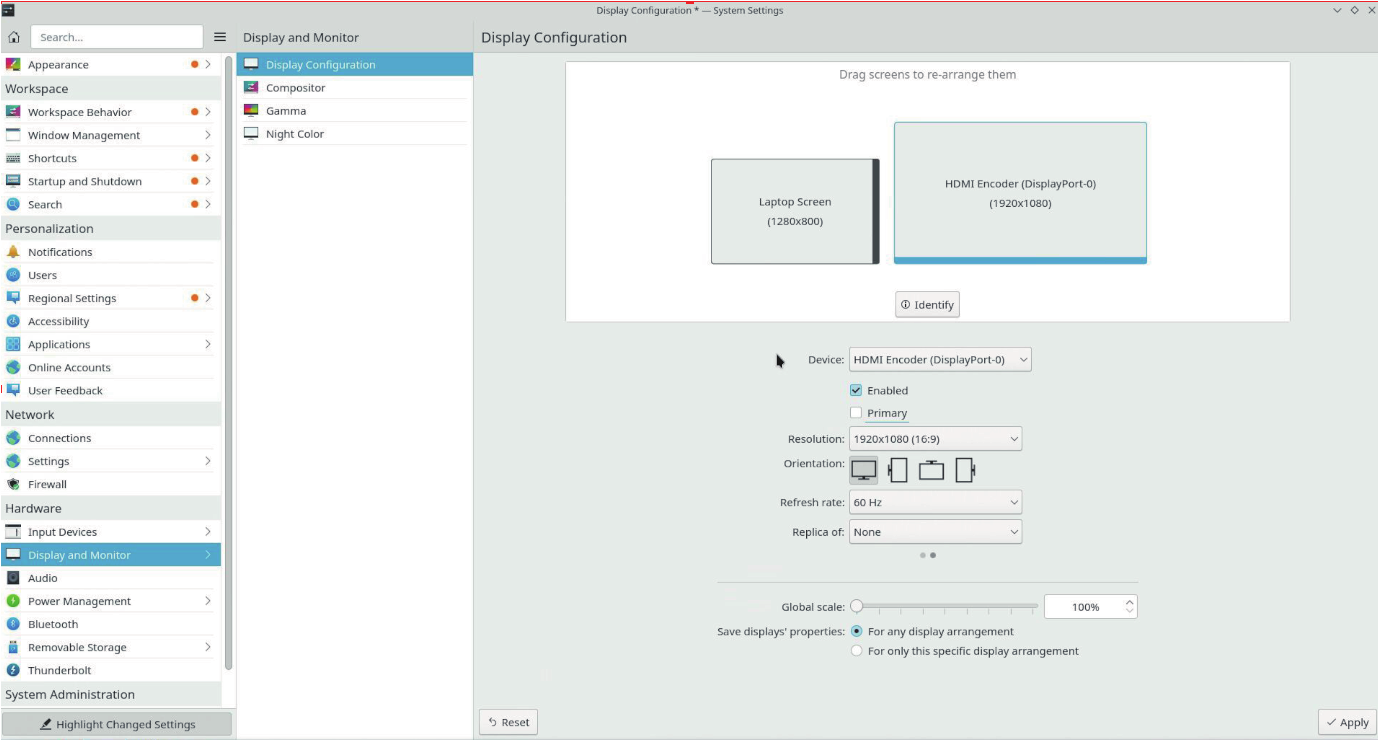Open Audio settings in sidebar

(x=42, y=578)
